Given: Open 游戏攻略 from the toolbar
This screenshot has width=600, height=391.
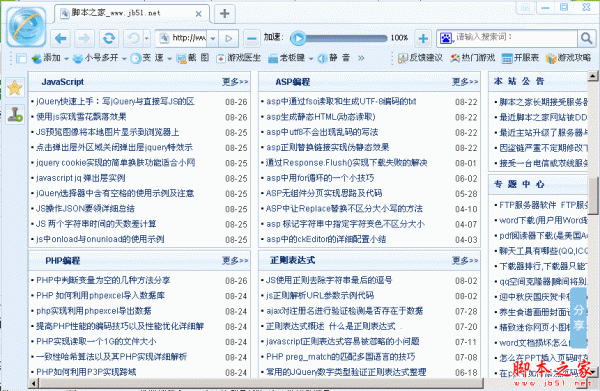Looking at the screenshot, I should (x=568, y=58).
